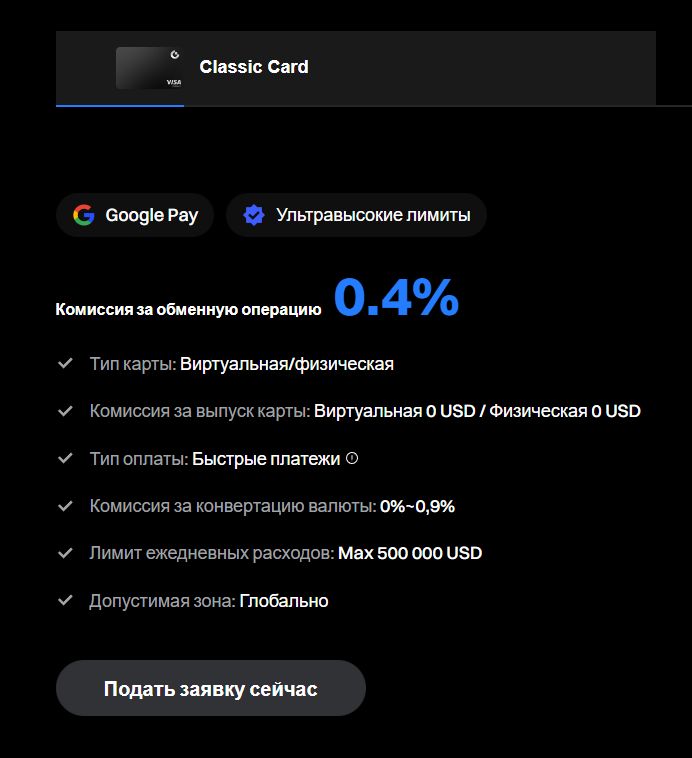Viewport: 692px width, 758px height.
Task: Click the checkmark beside Тип оплаты
Action: tap(66, 459)
